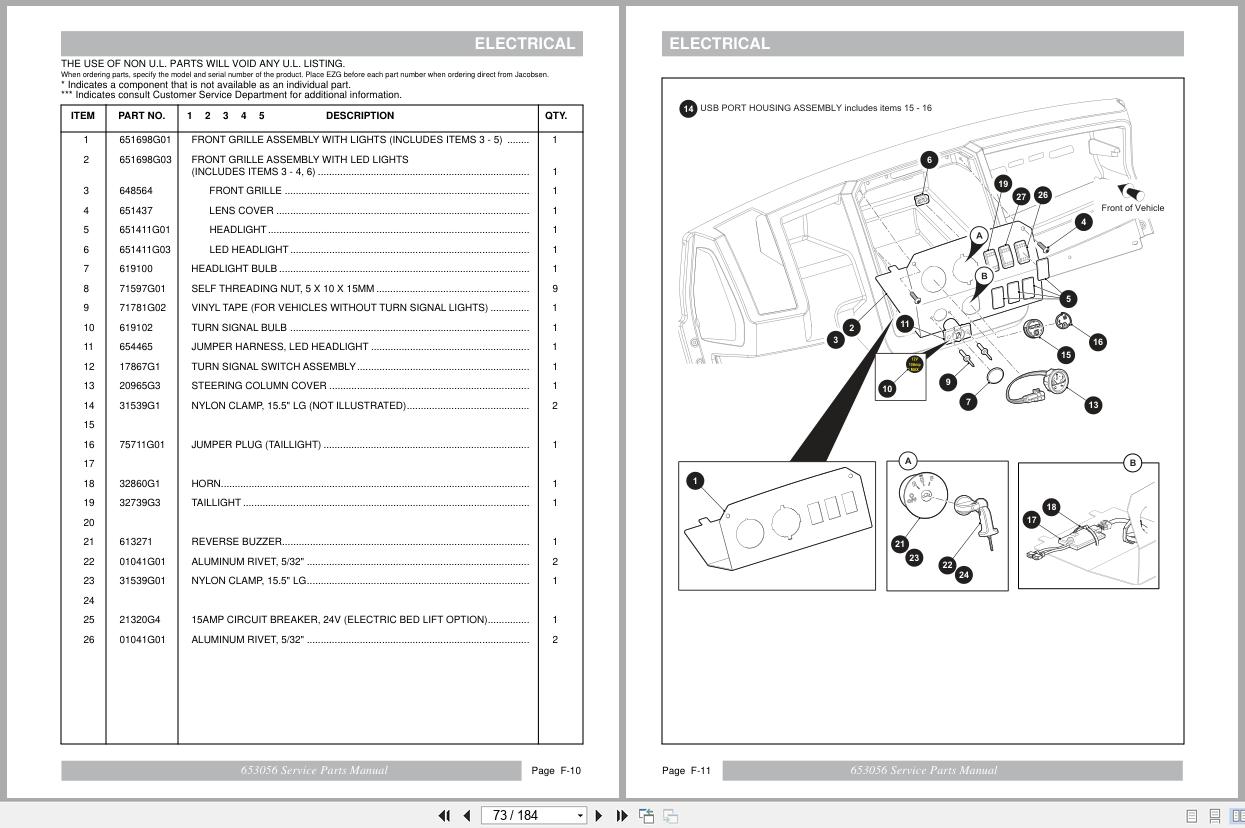Image resolution: width=1245 pixels, height=828 pixels.
Task: Click diagram callout number 13
Action: 1093,405
